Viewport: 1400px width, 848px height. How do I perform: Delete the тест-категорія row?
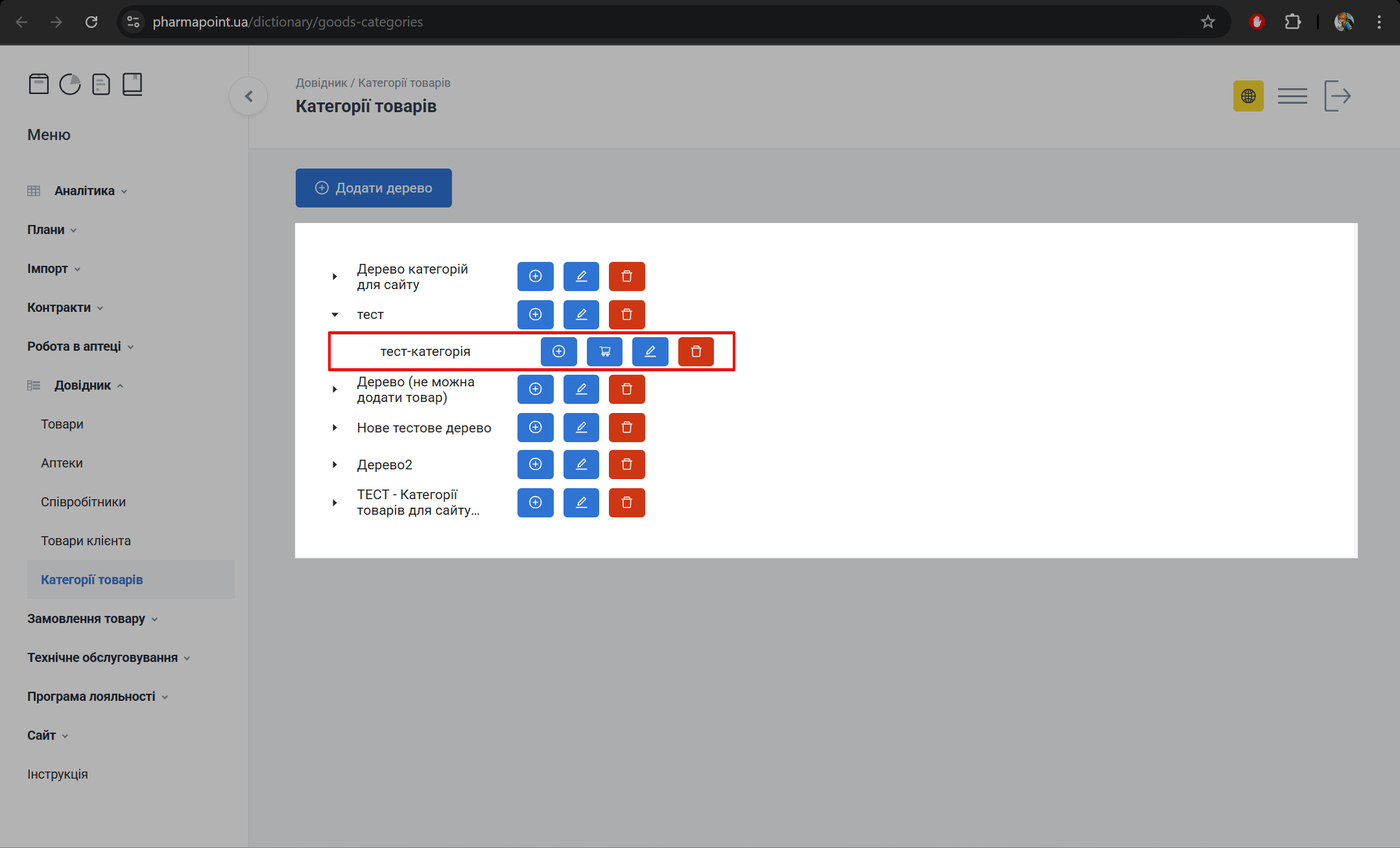pyautogui.click(x=696, y=351)
